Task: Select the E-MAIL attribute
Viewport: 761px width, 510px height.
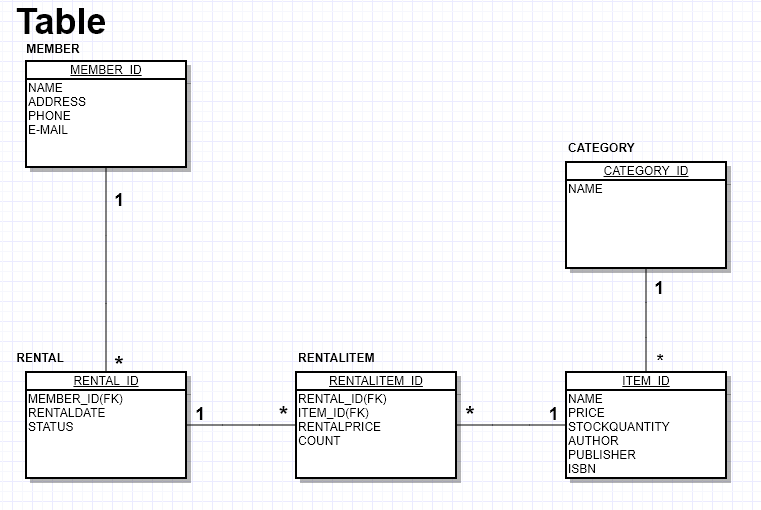Action: pyautogui.click(x=48, y=130)
